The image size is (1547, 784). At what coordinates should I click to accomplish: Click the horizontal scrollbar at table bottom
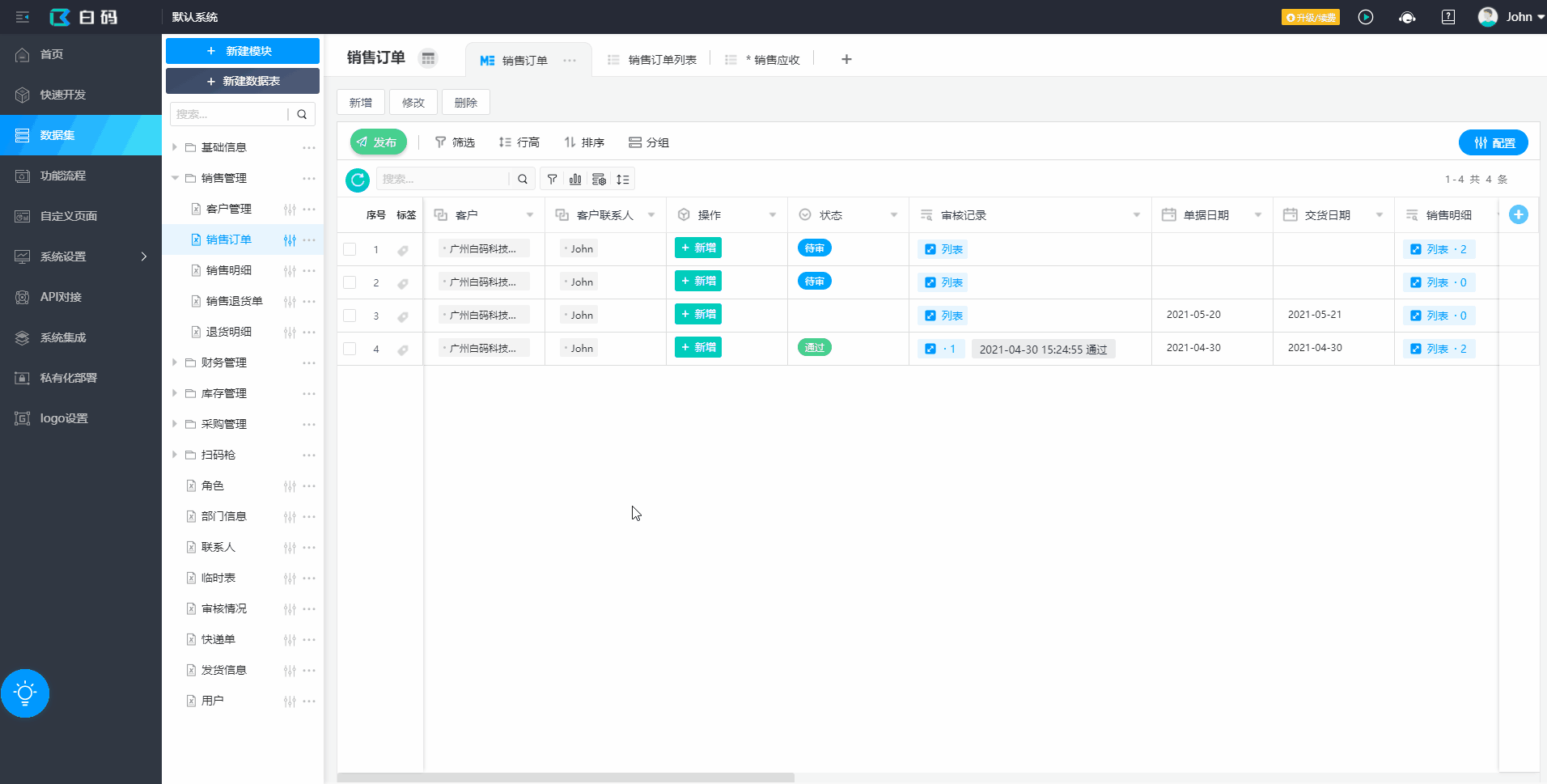(x=566, y=778)
